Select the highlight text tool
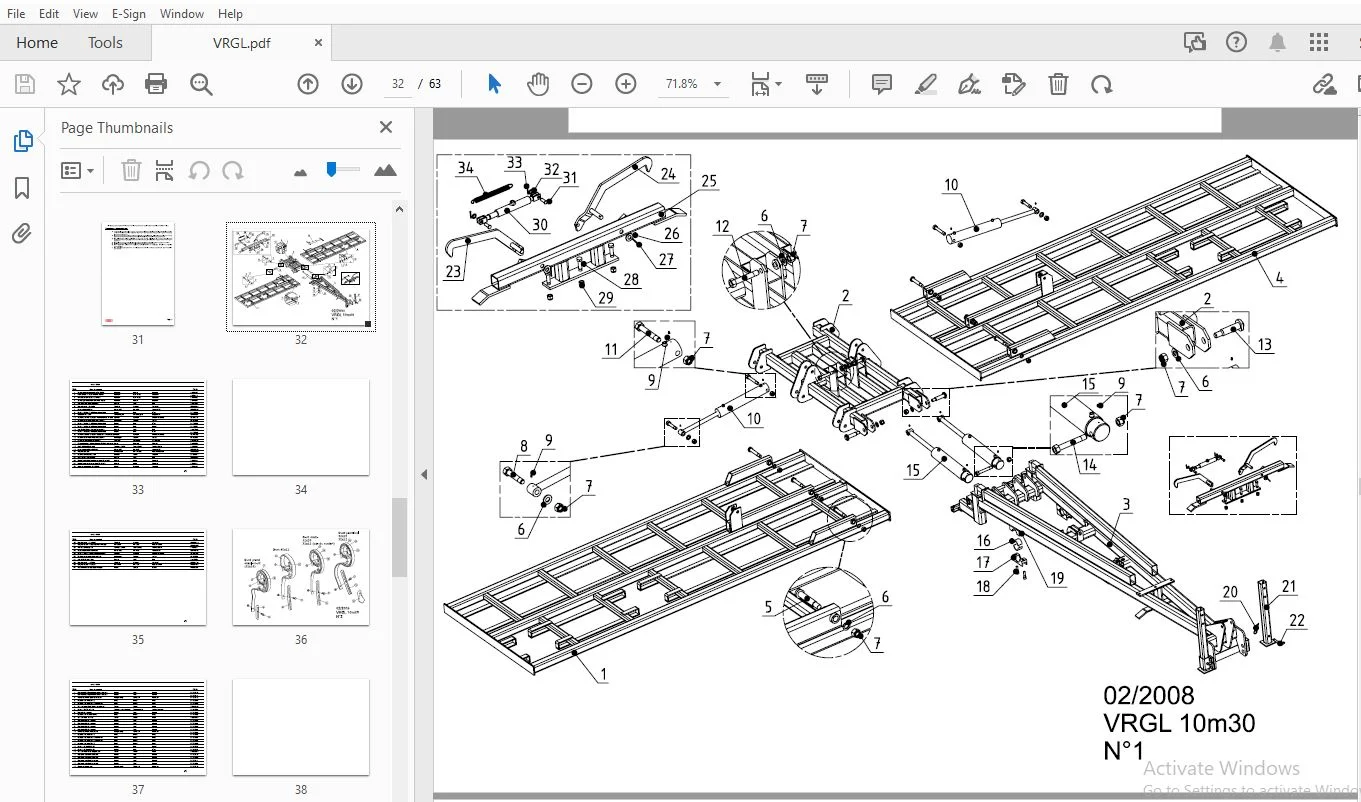1361x802 pixels. pos(926,84)
